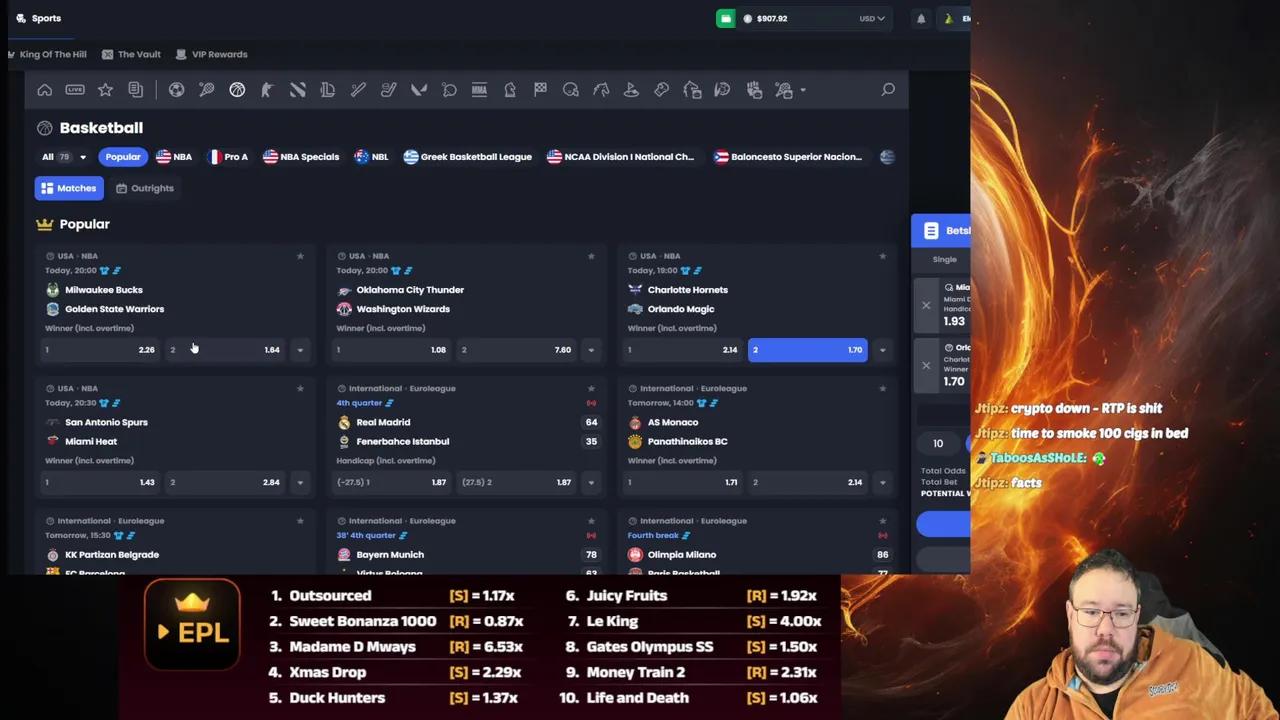Favorite the Bayern Munich match

coord(591,521)
